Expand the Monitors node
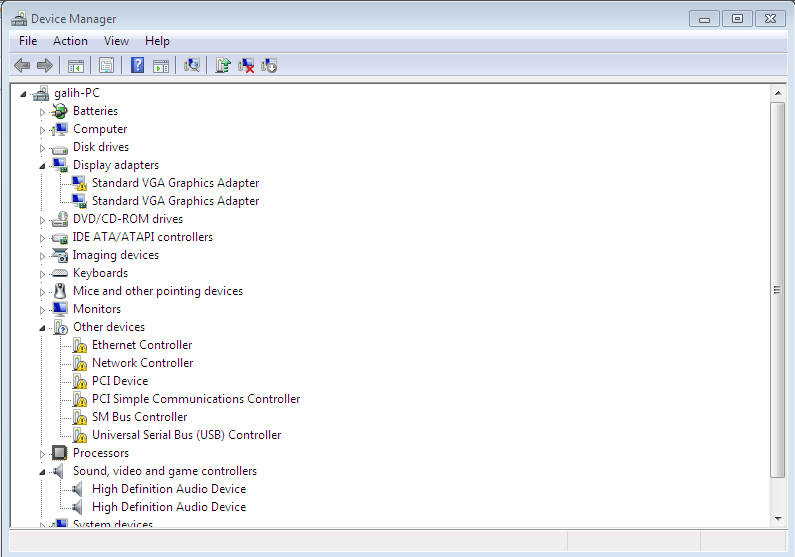The image size is (795, 557). (x=42, y=310)
